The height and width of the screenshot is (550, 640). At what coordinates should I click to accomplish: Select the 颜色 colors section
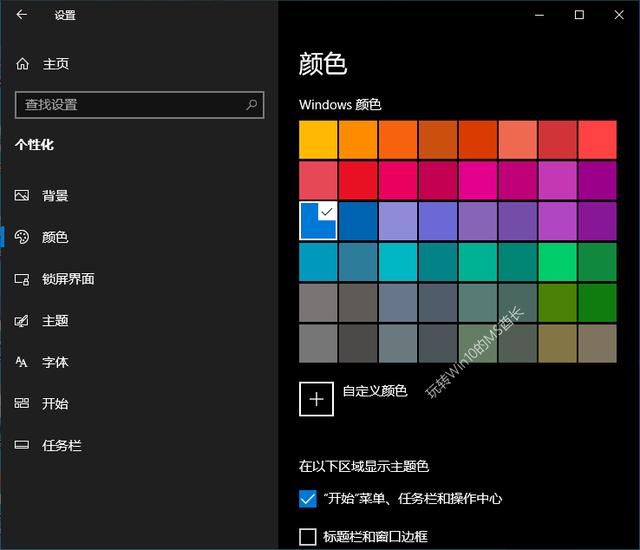[x=55, y=237]
